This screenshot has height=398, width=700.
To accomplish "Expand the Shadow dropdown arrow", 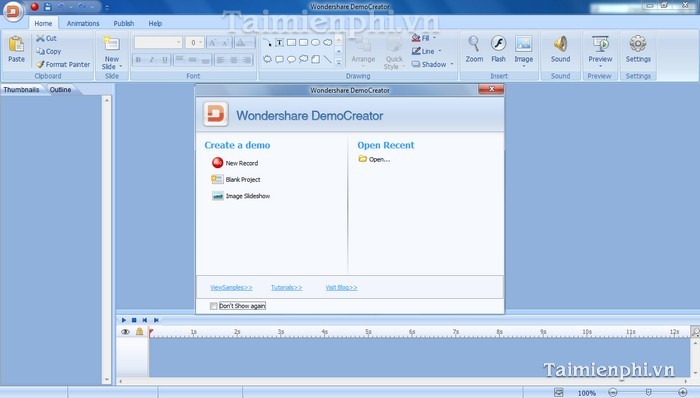I will 452,64.
